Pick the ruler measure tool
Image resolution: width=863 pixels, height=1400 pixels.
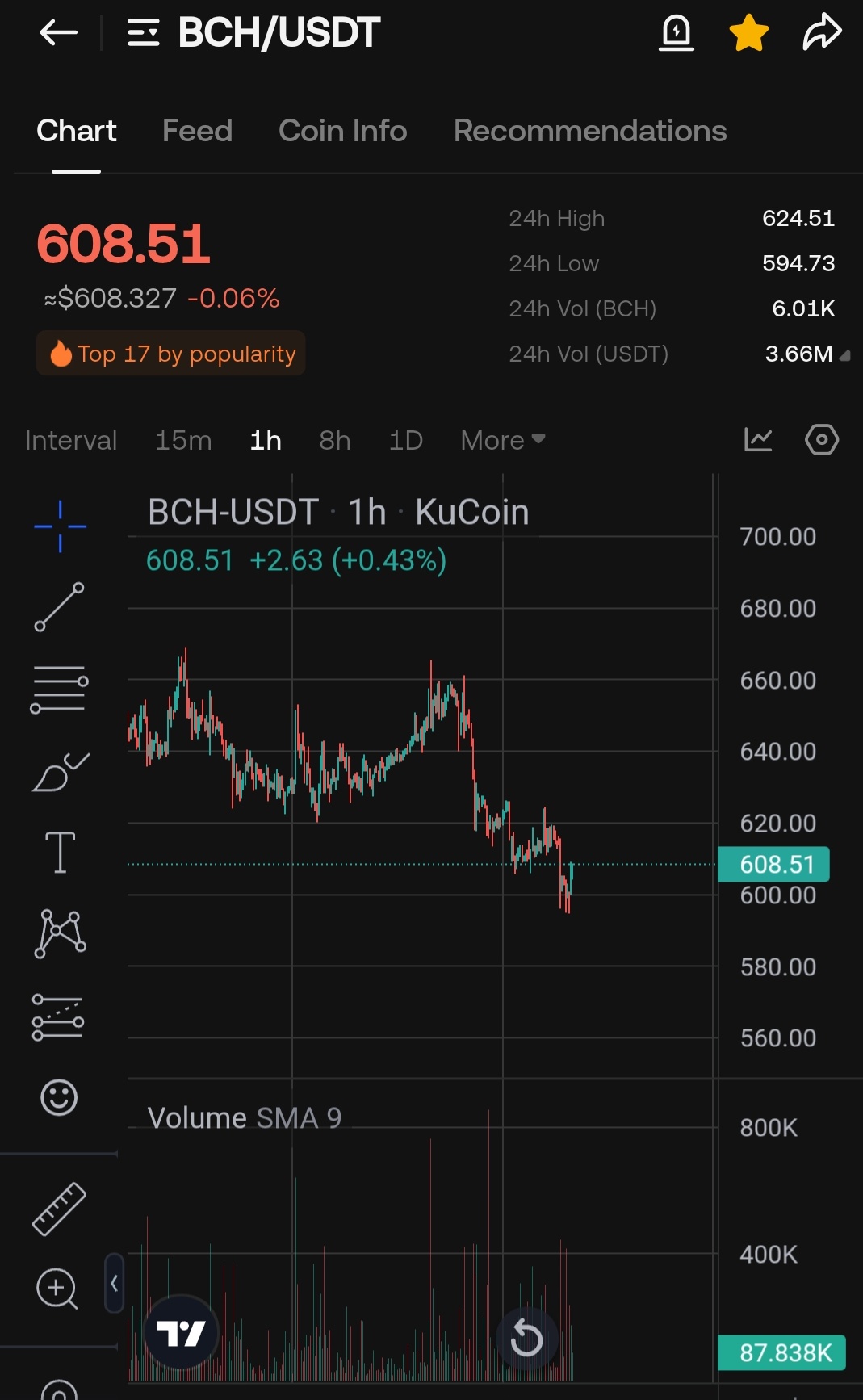click(x=59, y=1209)
